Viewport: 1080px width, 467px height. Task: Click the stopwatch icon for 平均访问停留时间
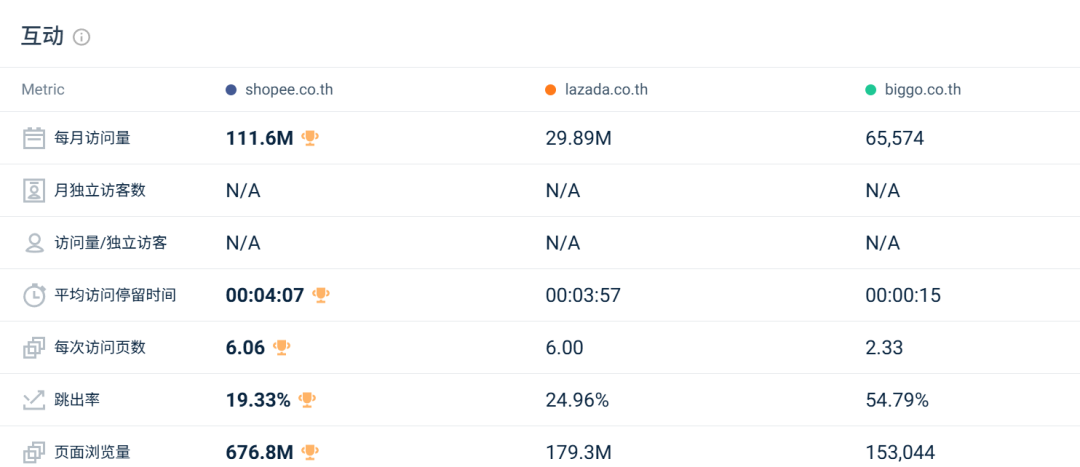[x=34, y=295]
